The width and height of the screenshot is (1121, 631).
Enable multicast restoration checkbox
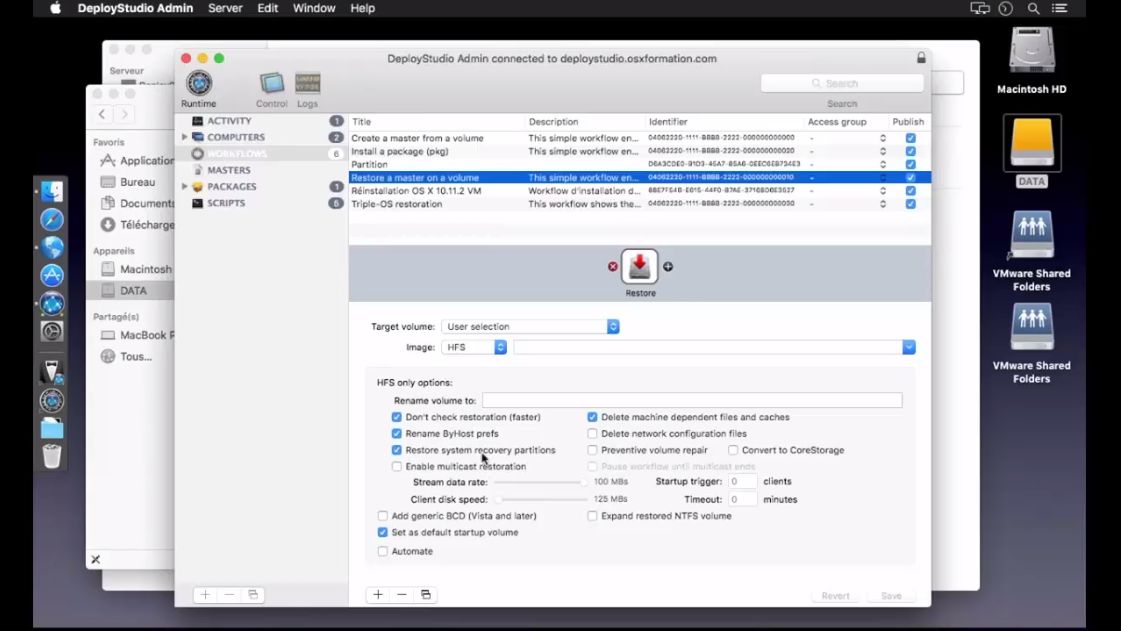point(396,466)
